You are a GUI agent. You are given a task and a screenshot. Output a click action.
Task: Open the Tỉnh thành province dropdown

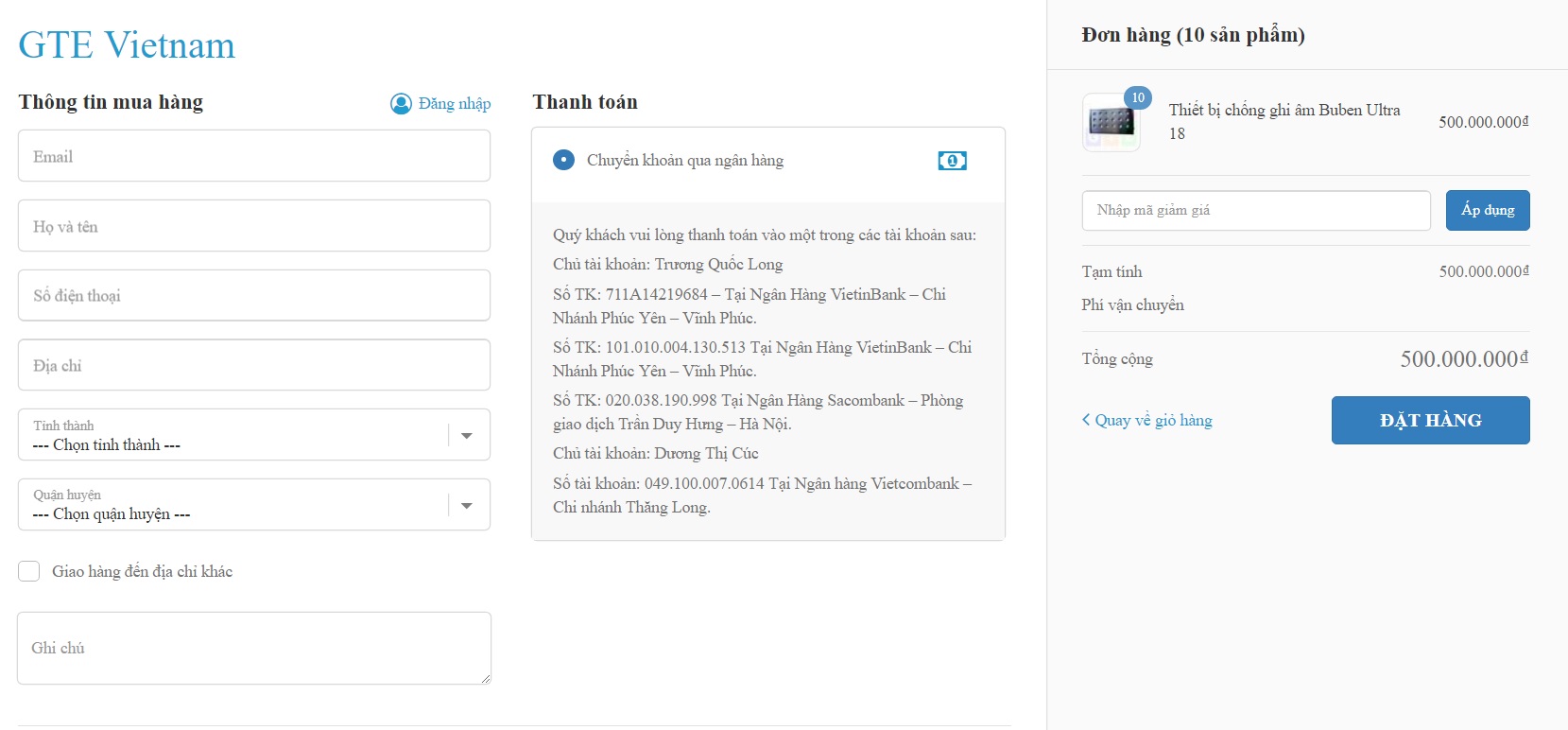(x=253, y=435)
